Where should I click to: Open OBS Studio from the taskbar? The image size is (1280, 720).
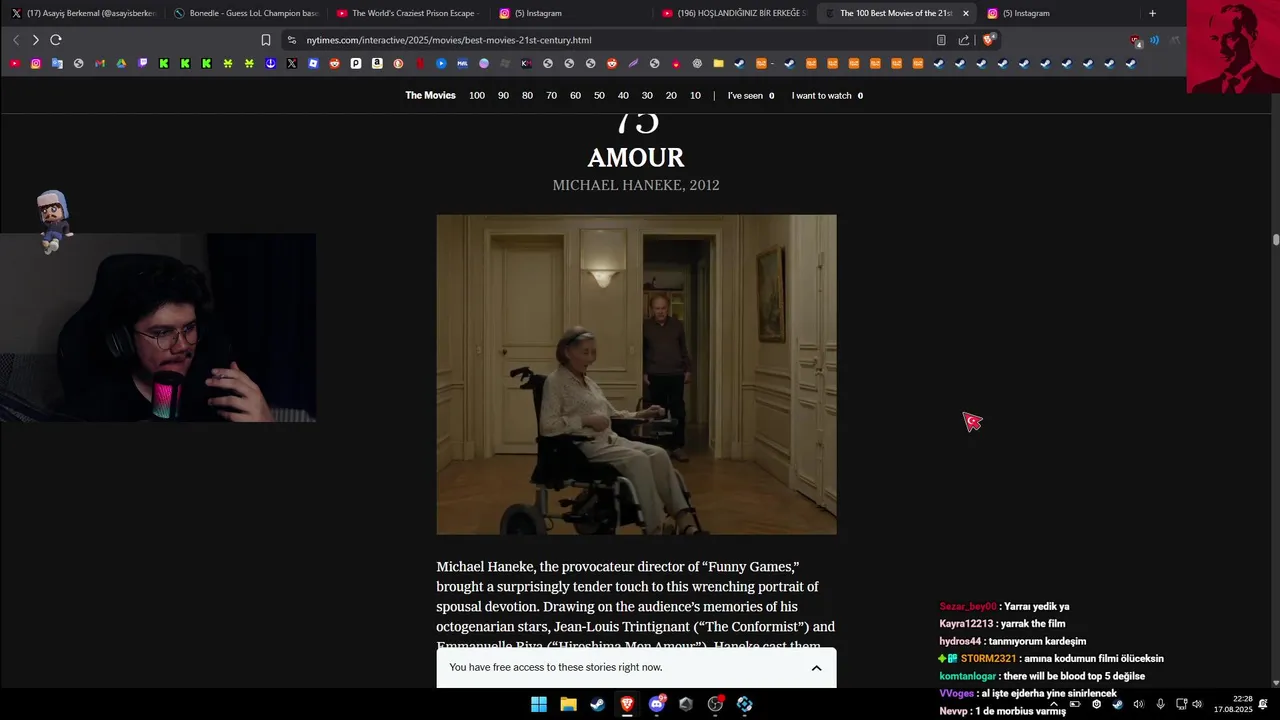(715, 704)
